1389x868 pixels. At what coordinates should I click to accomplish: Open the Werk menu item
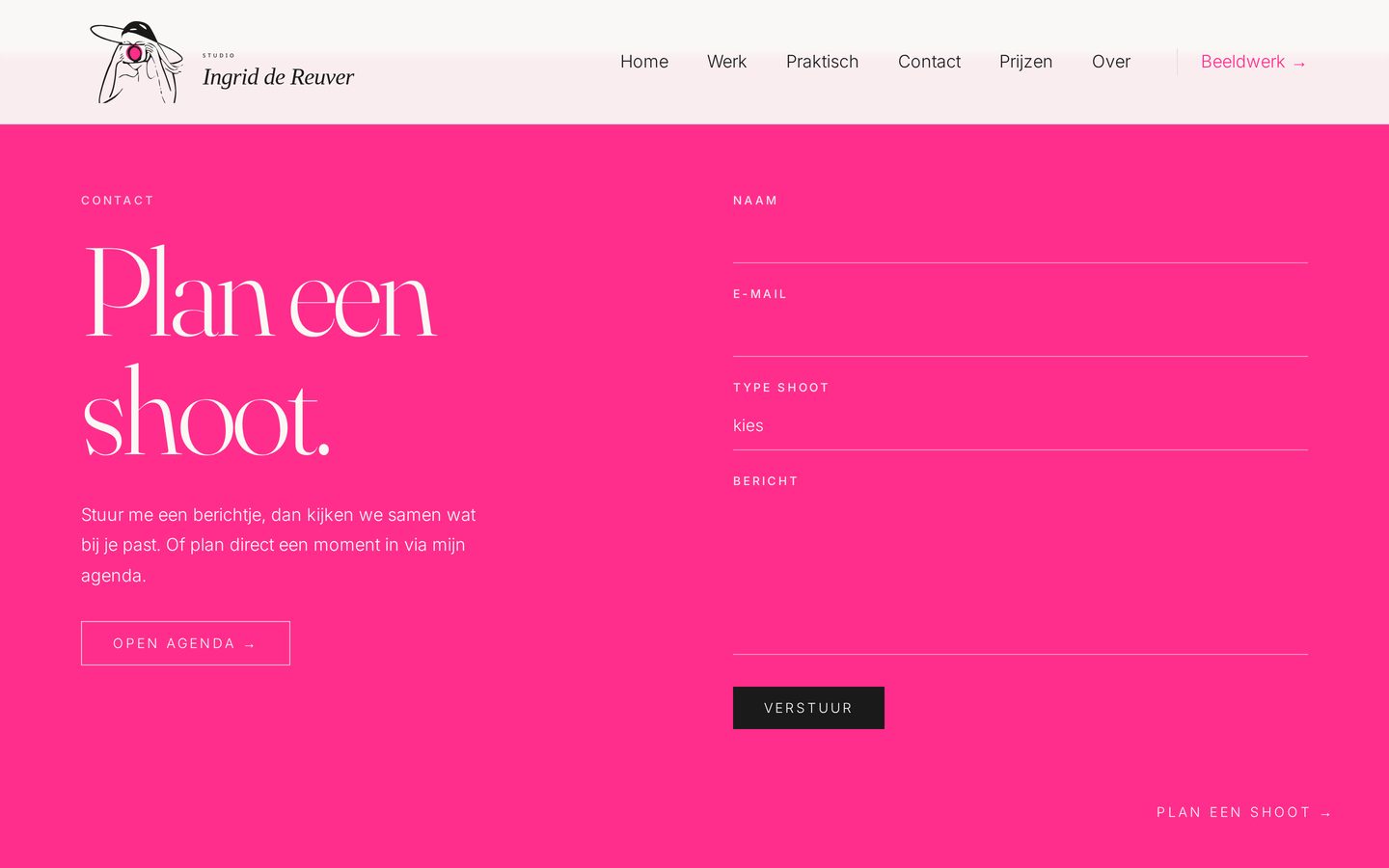pos(726,62)
